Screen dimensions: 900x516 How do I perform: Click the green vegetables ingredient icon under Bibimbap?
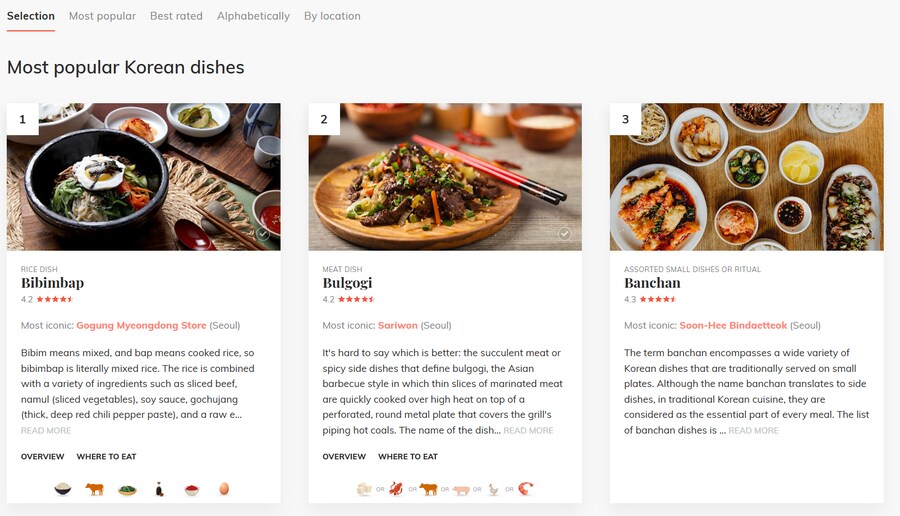point(127,489)
